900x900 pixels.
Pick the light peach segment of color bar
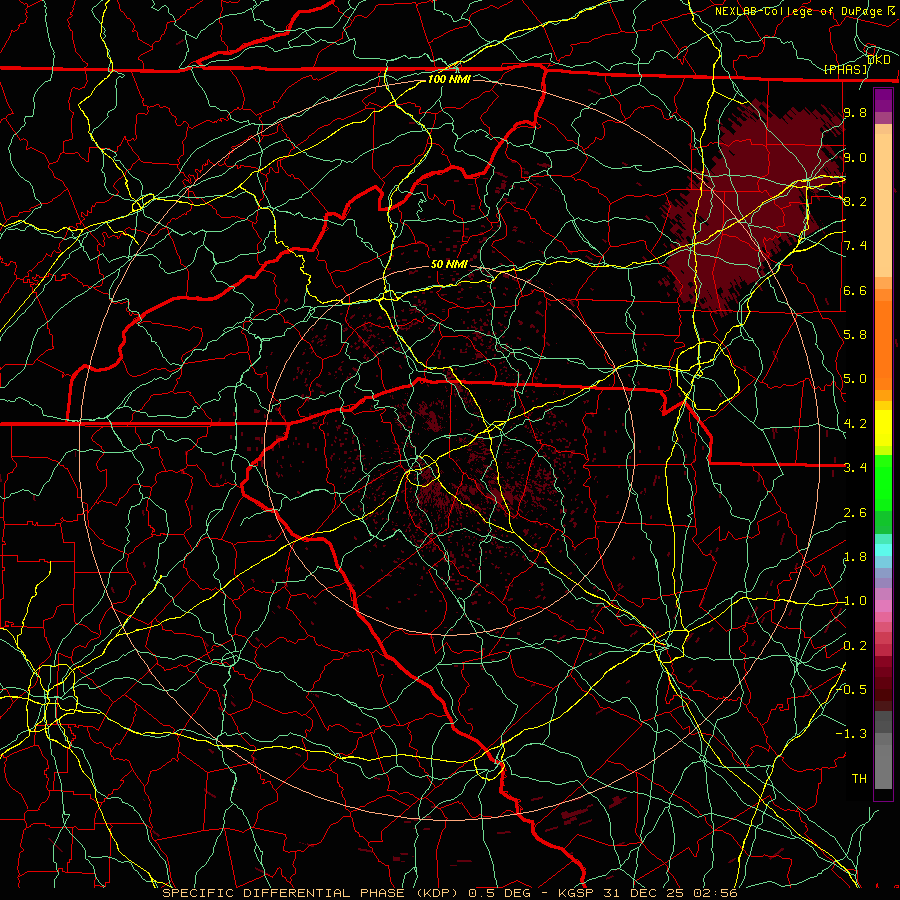[x=883, y=205]
